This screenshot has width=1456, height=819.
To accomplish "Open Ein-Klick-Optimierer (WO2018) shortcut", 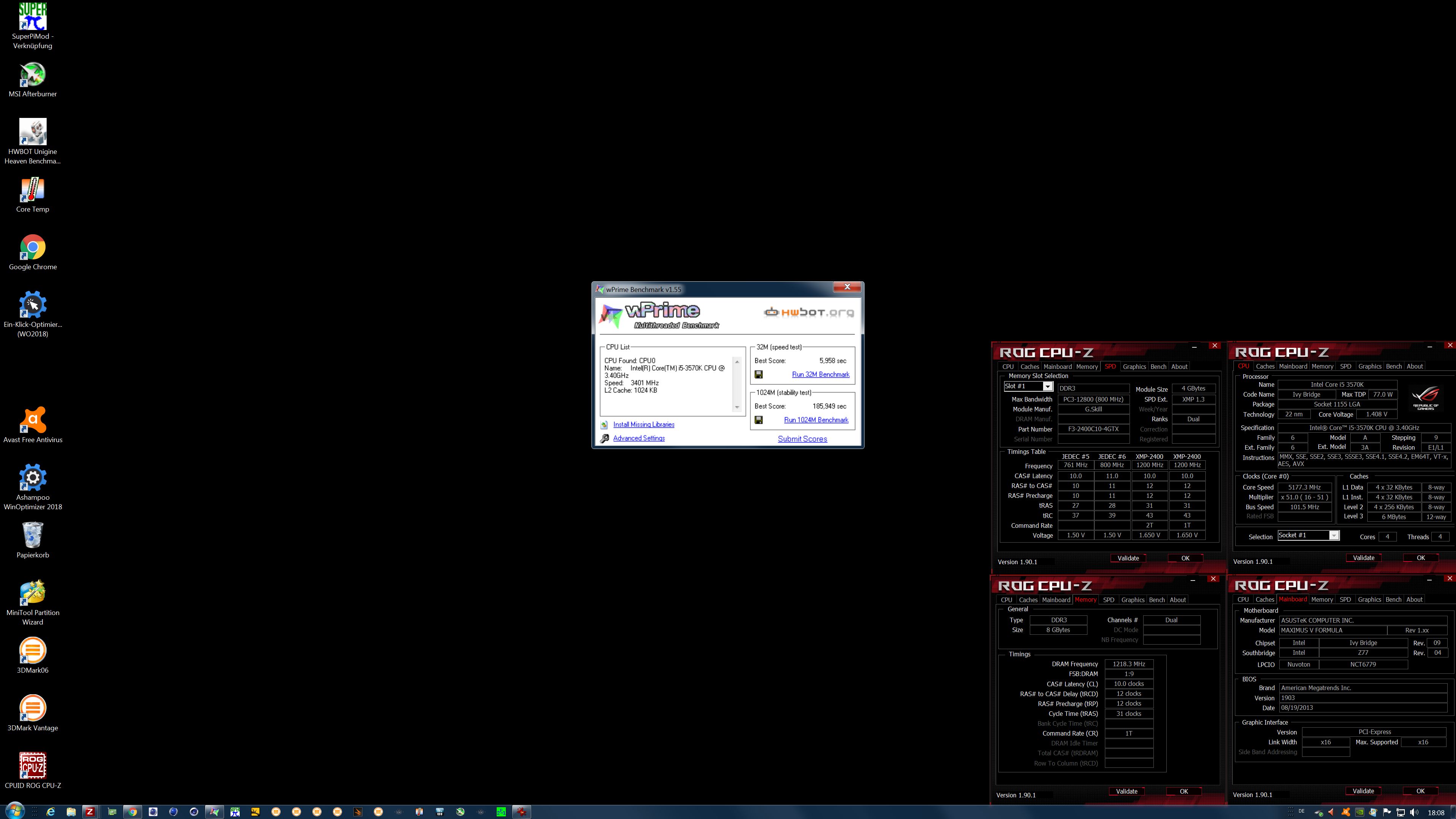I will click(x=33, y=314).
